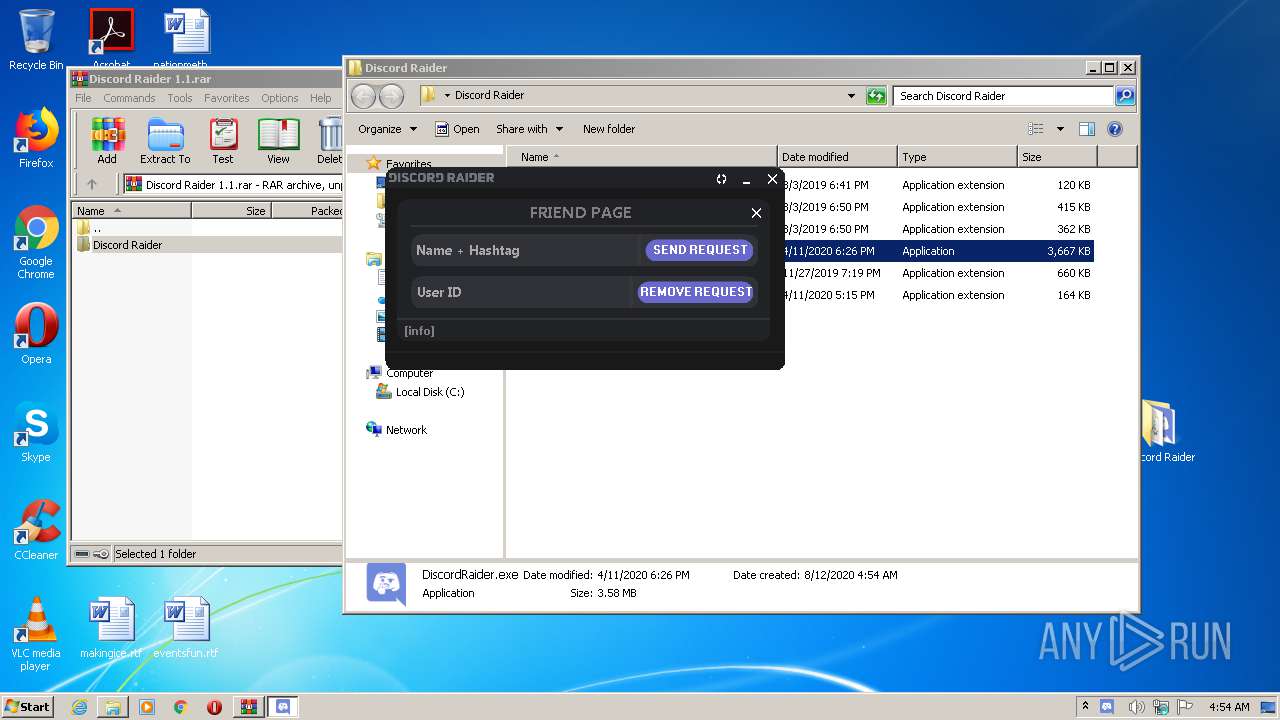Click Explorer help question mark icon
1280x720 pixels.
pos(1115,129)
